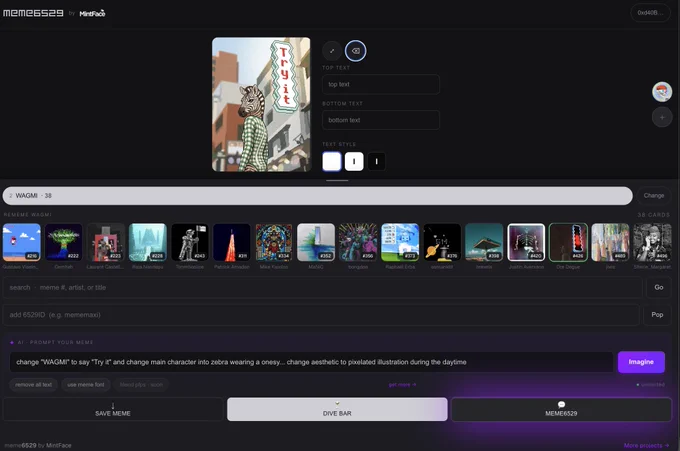Image resolution: width=680 pixels, height=451 pixels.
Task: Click the SAVE MEME button
Action: point(113,409)
